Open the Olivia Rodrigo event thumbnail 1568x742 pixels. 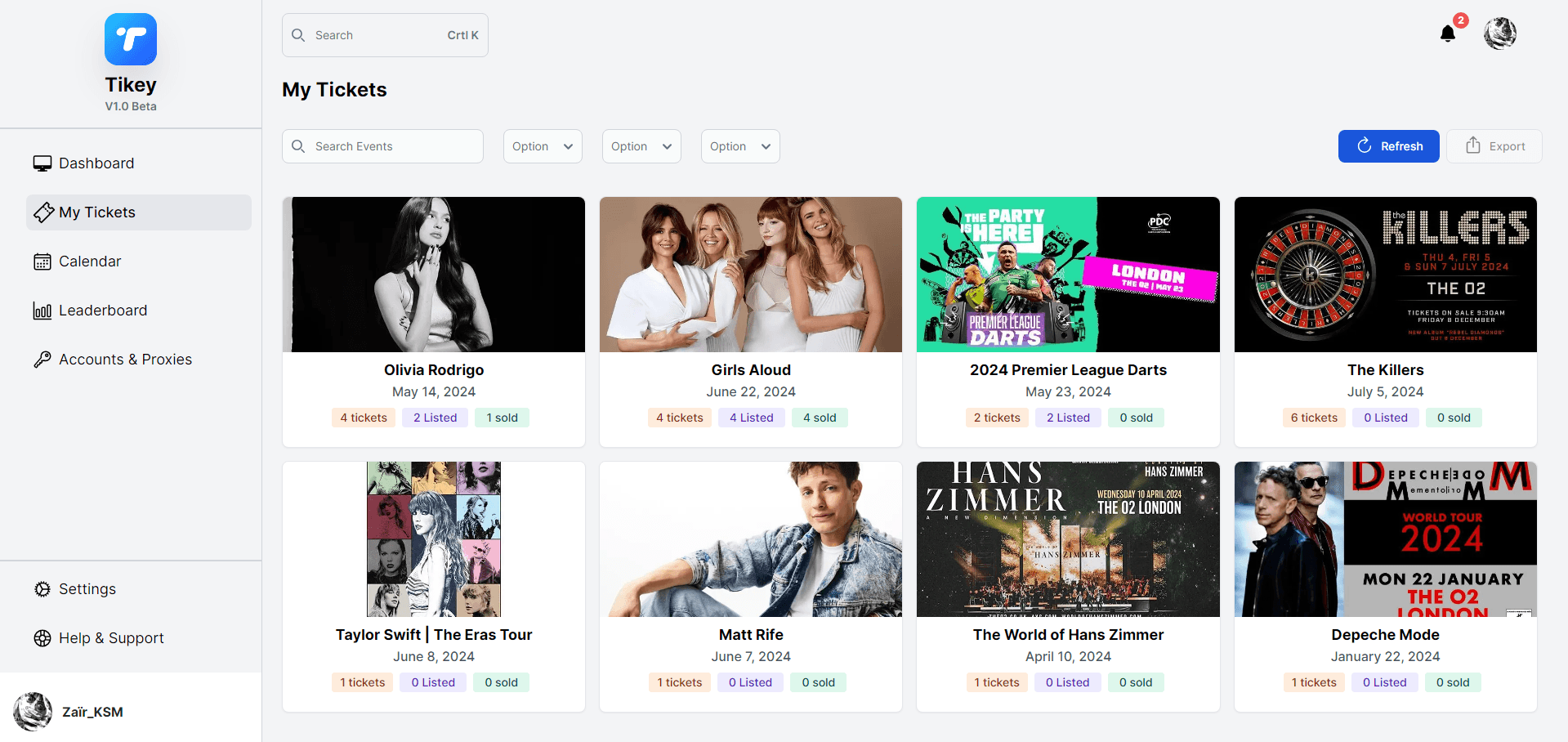[x=434, y=275]
